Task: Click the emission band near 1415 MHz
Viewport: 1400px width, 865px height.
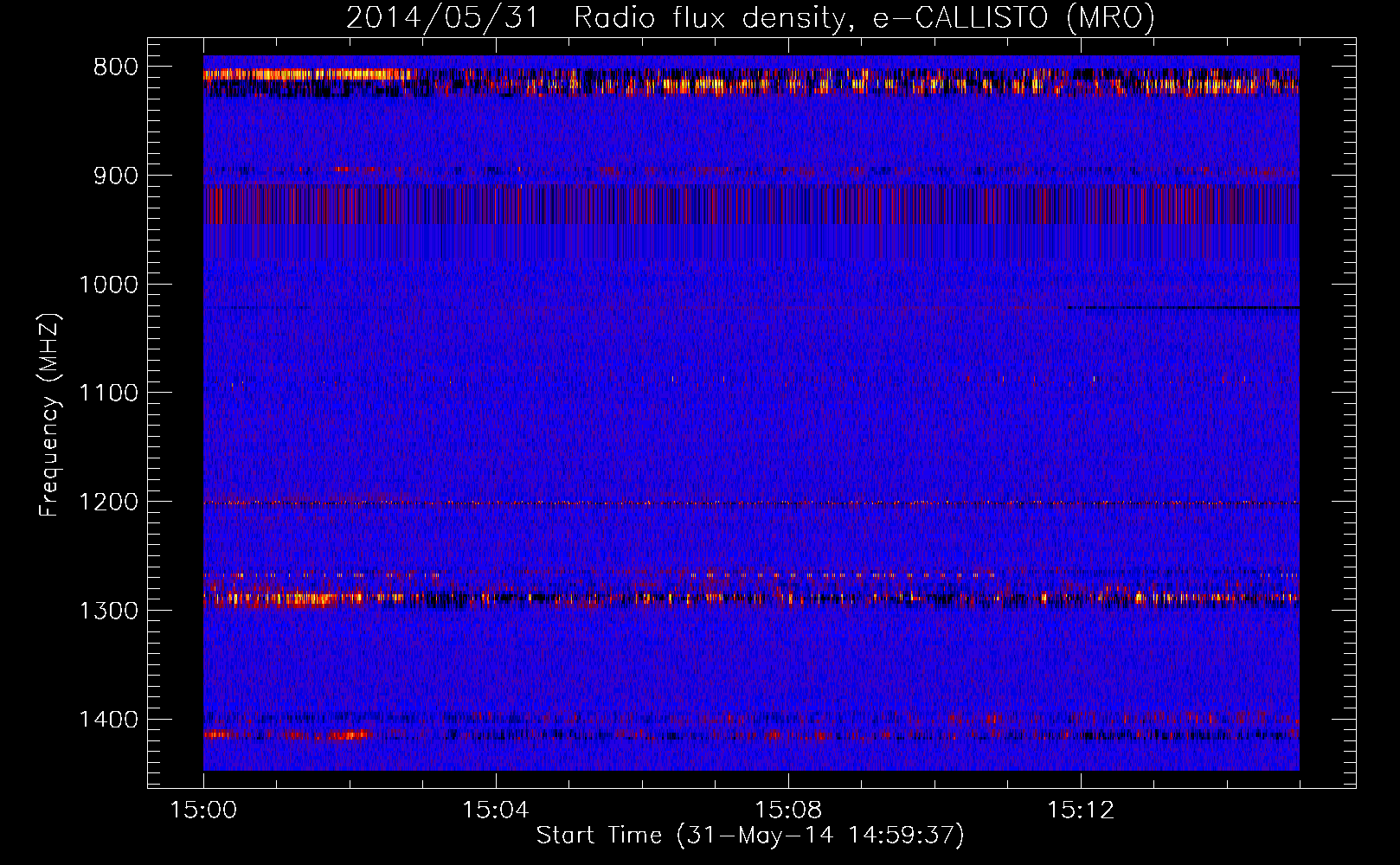Action: point(751,735)
